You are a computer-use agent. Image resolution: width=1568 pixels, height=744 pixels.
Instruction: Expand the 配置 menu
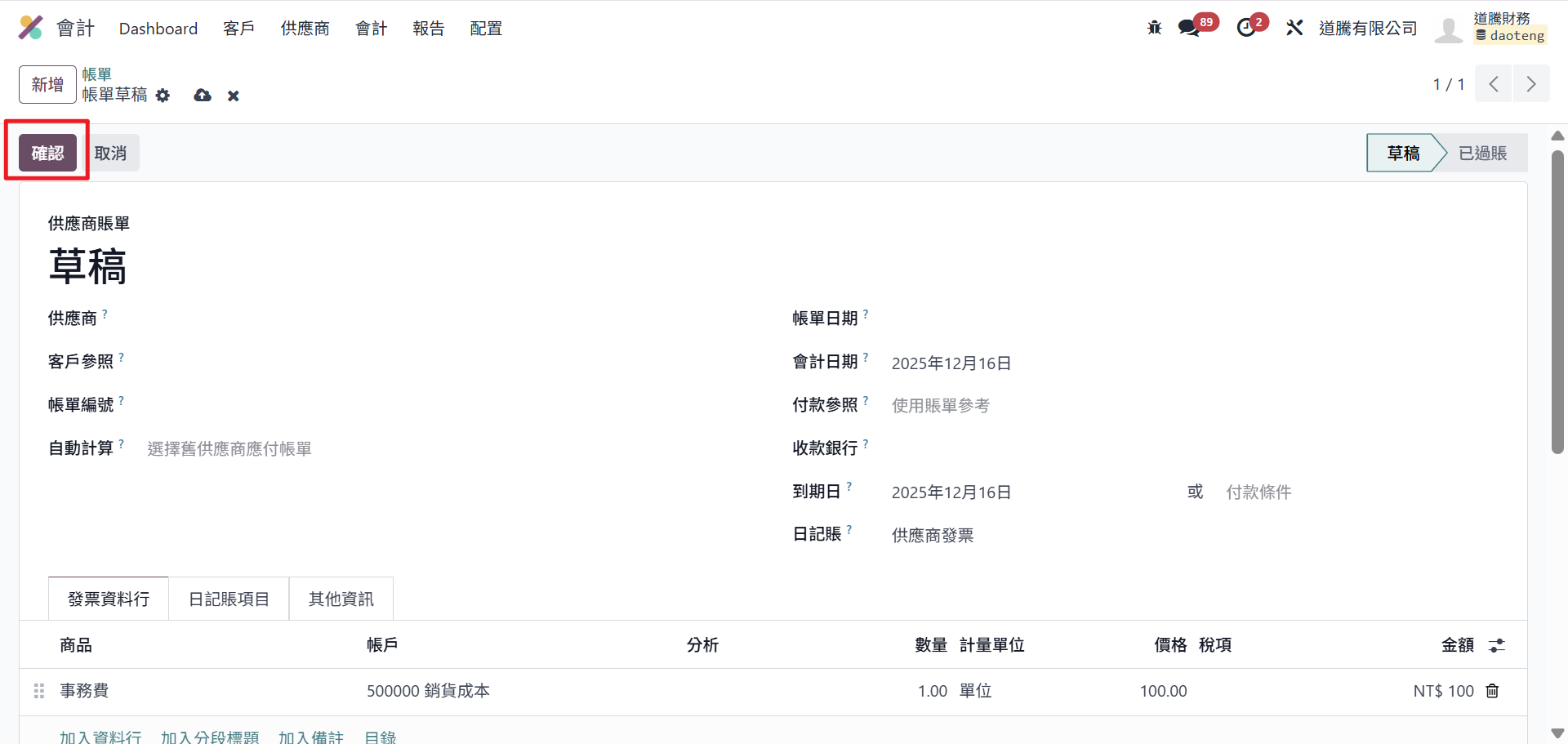click(486, 28)
